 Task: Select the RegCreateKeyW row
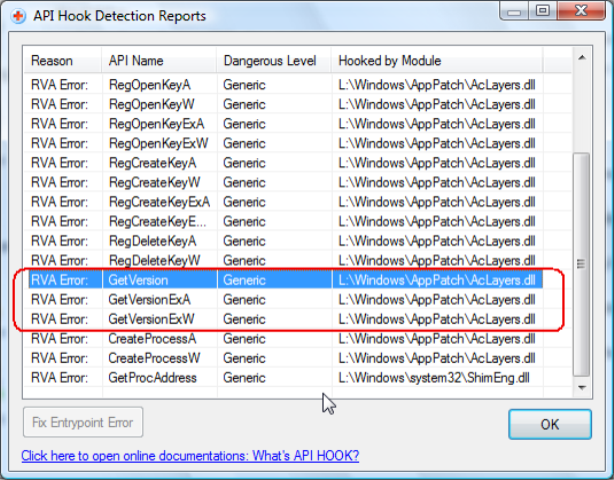tap(284, 182)
